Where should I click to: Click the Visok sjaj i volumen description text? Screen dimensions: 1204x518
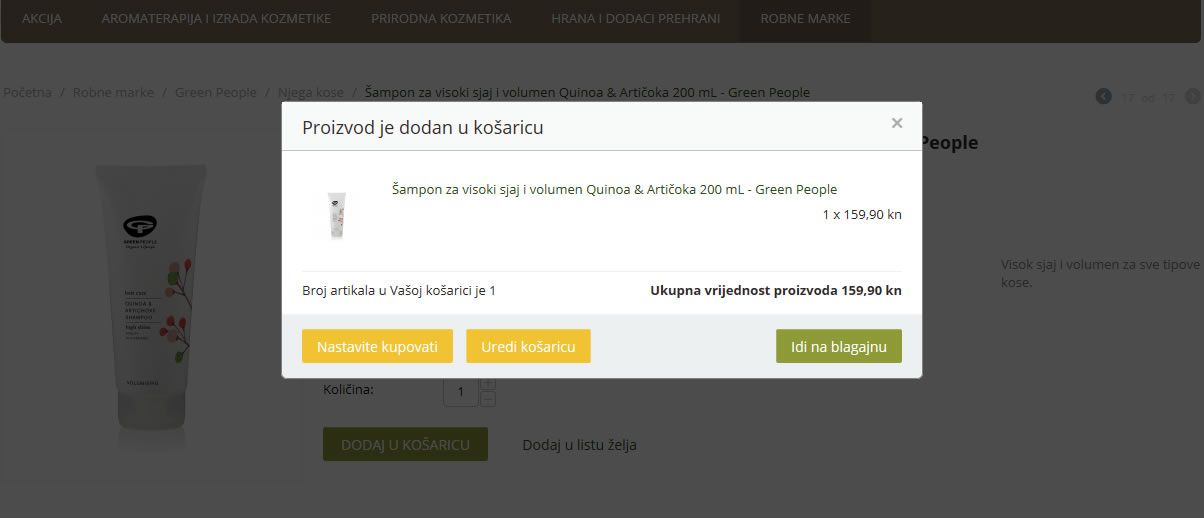click(x=1100, y=273)
